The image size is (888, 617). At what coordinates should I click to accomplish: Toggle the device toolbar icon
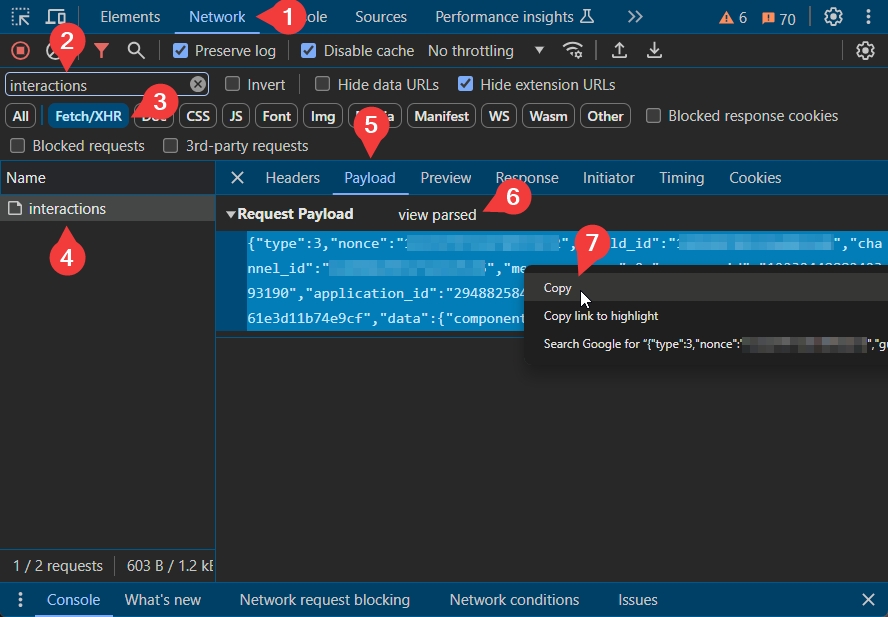pos(56,17)
